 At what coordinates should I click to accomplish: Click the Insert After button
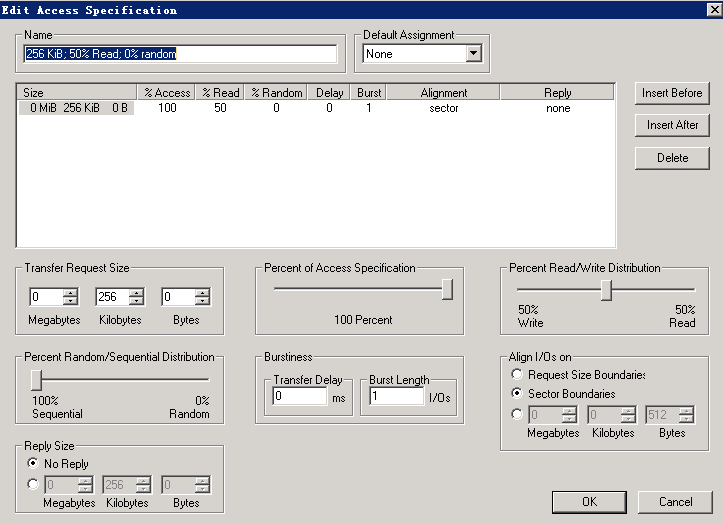[x=672, y=125]
